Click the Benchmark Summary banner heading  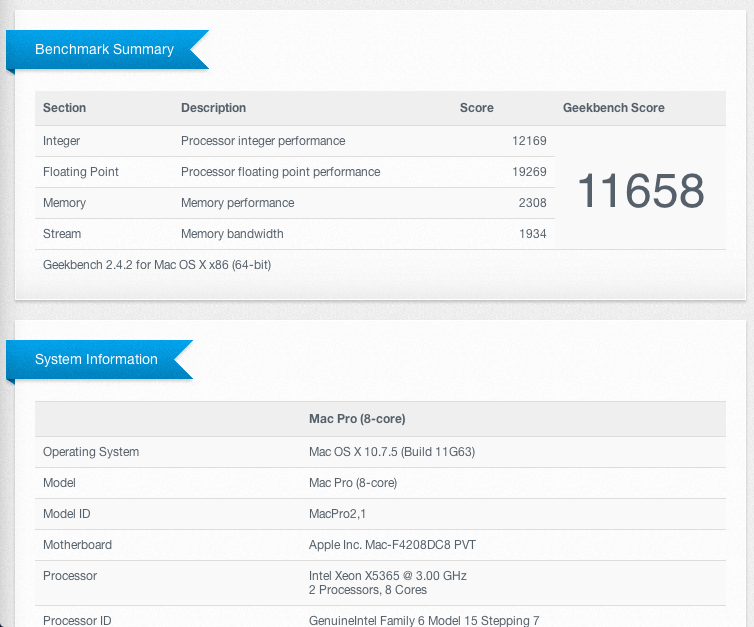[x=104, y=50]
